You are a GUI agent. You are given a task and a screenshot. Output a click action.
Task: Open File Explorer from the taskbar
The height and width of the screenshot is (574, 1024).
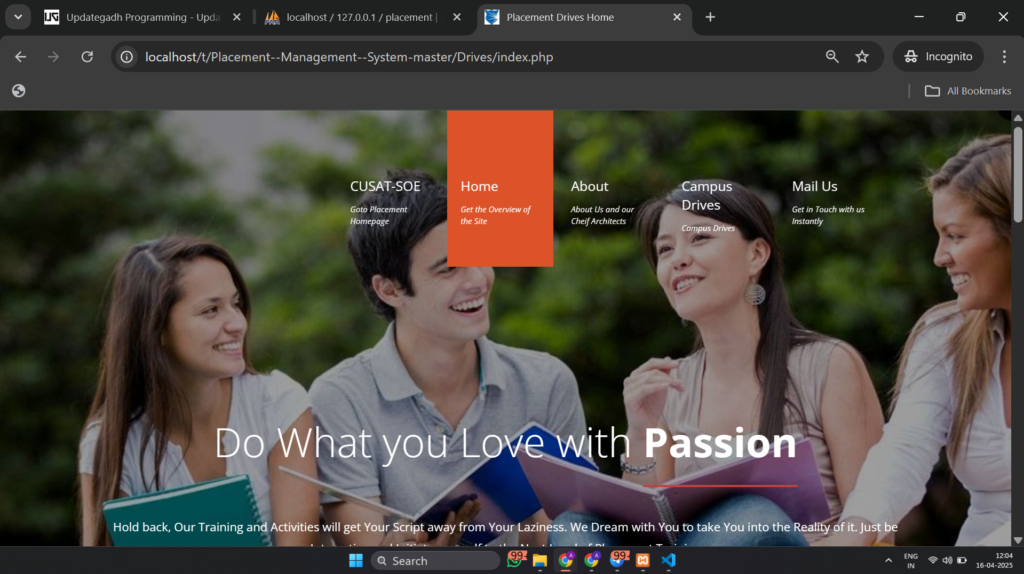coord(540,561)
